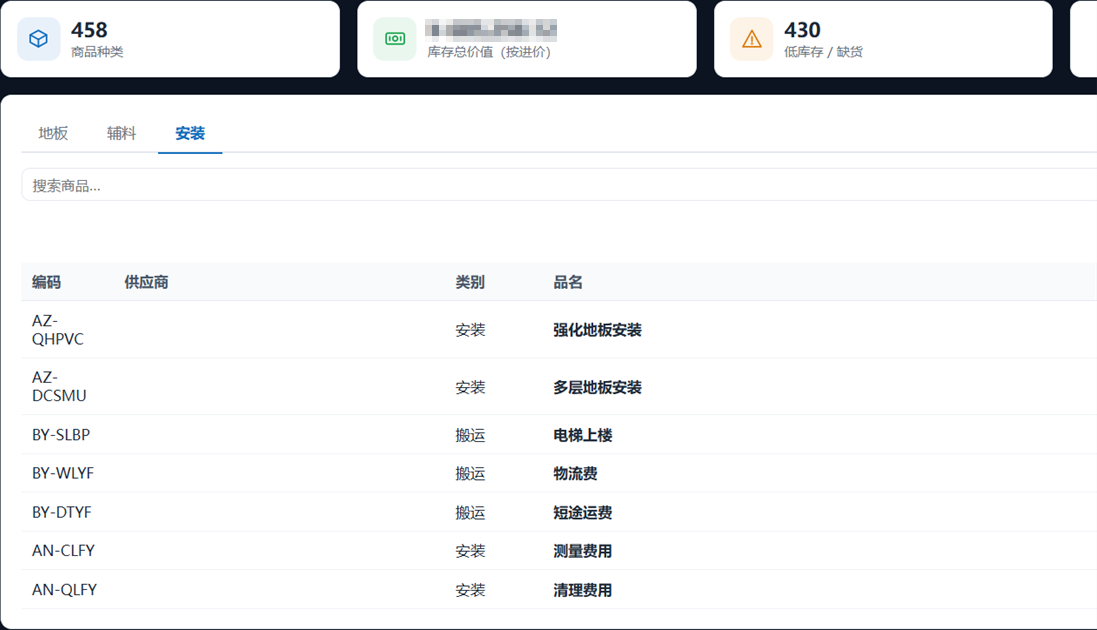The height and width of the screenshot is (630, 1097).
Task: Click the 库存总价值 (按进价) label
Action: tap(489, 52)
